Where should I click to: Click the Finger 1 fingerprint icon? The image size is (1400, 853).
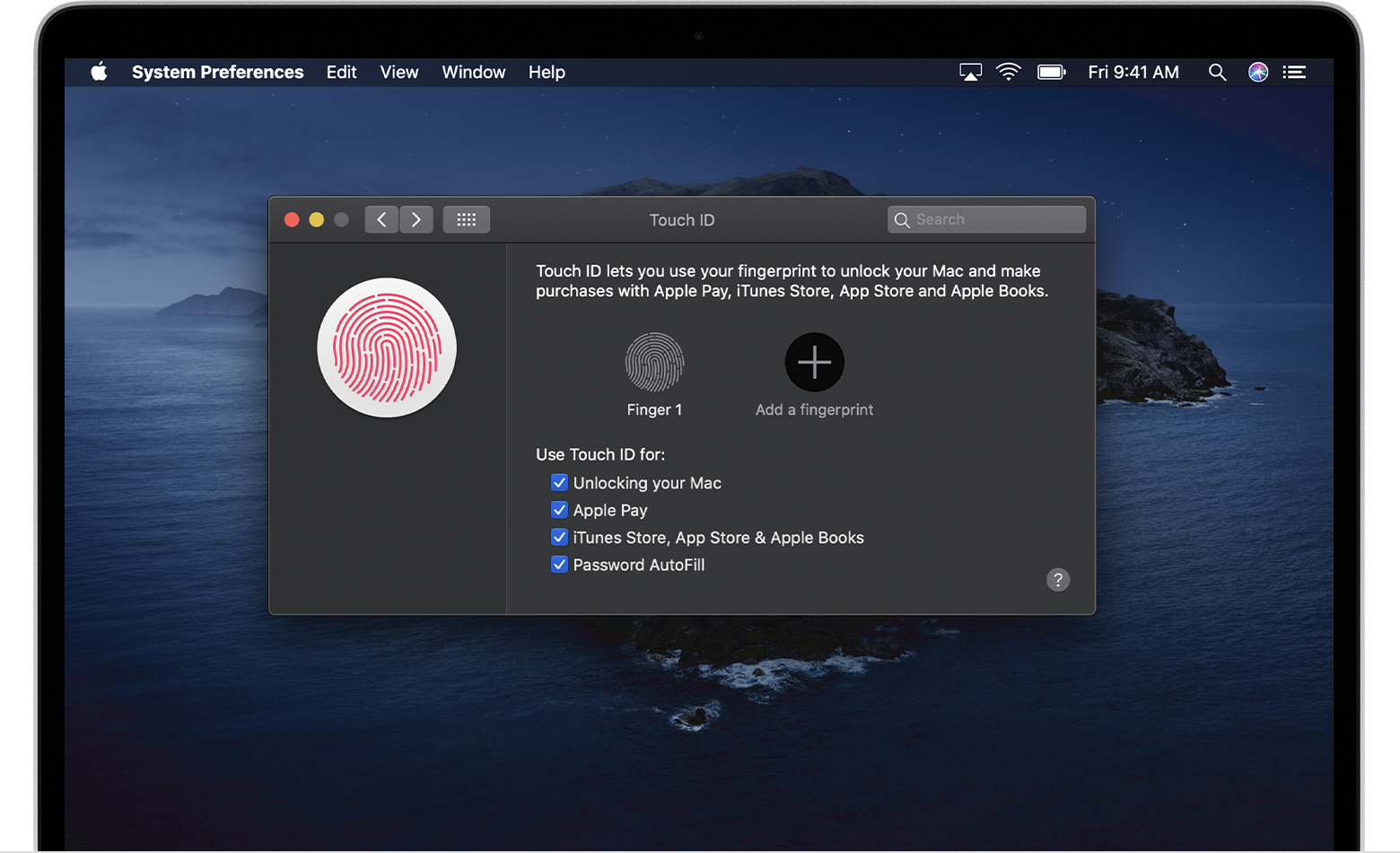(x=654, y=363)
